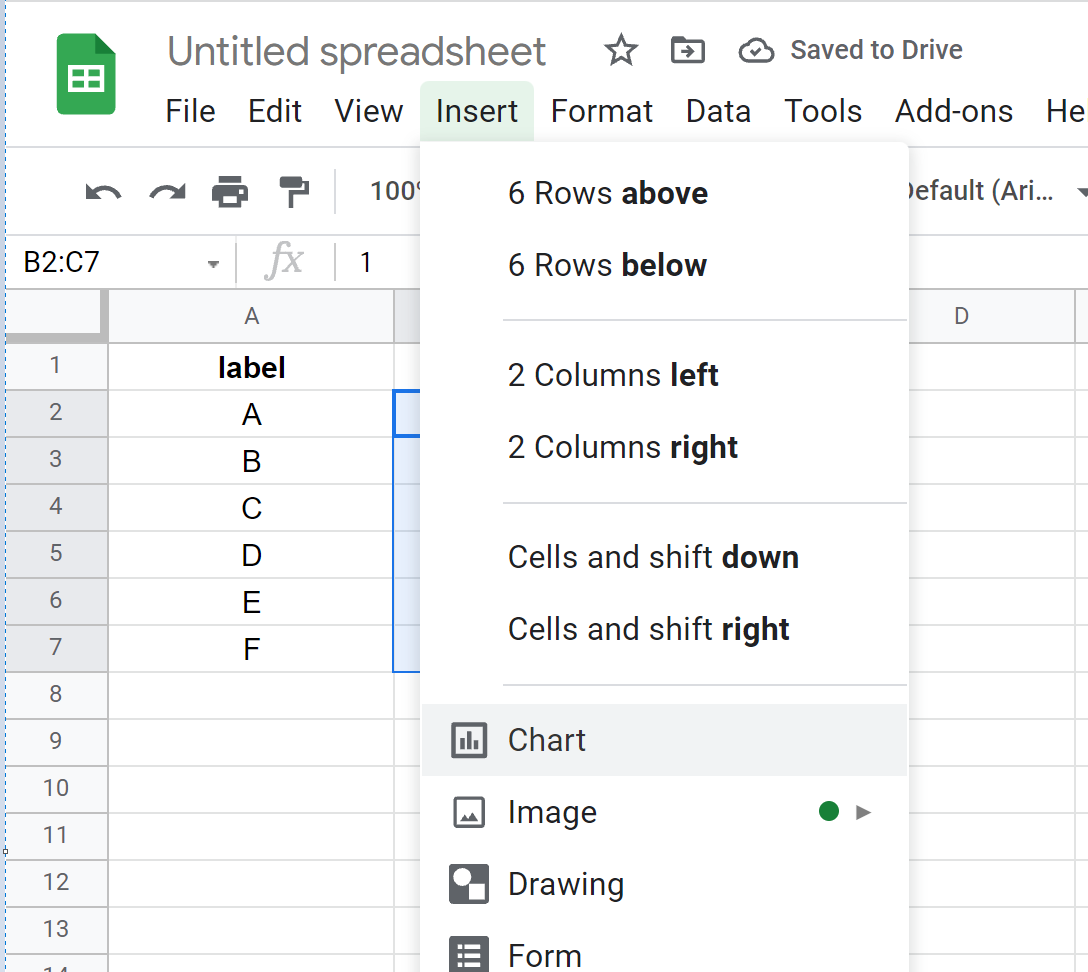Select the paint format tool
This screenshot has height=972, width=1088.
tap(294, 191)
